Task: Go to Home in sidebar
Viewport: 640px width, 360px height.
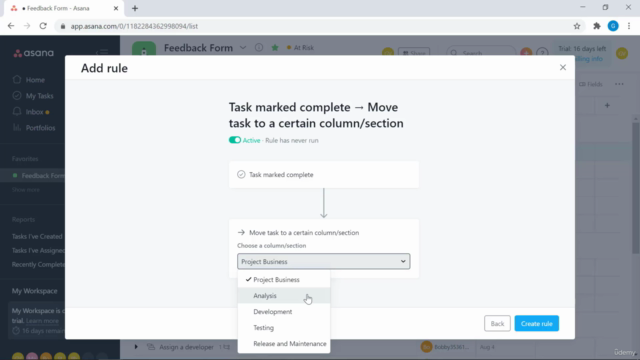Action: 29,80
